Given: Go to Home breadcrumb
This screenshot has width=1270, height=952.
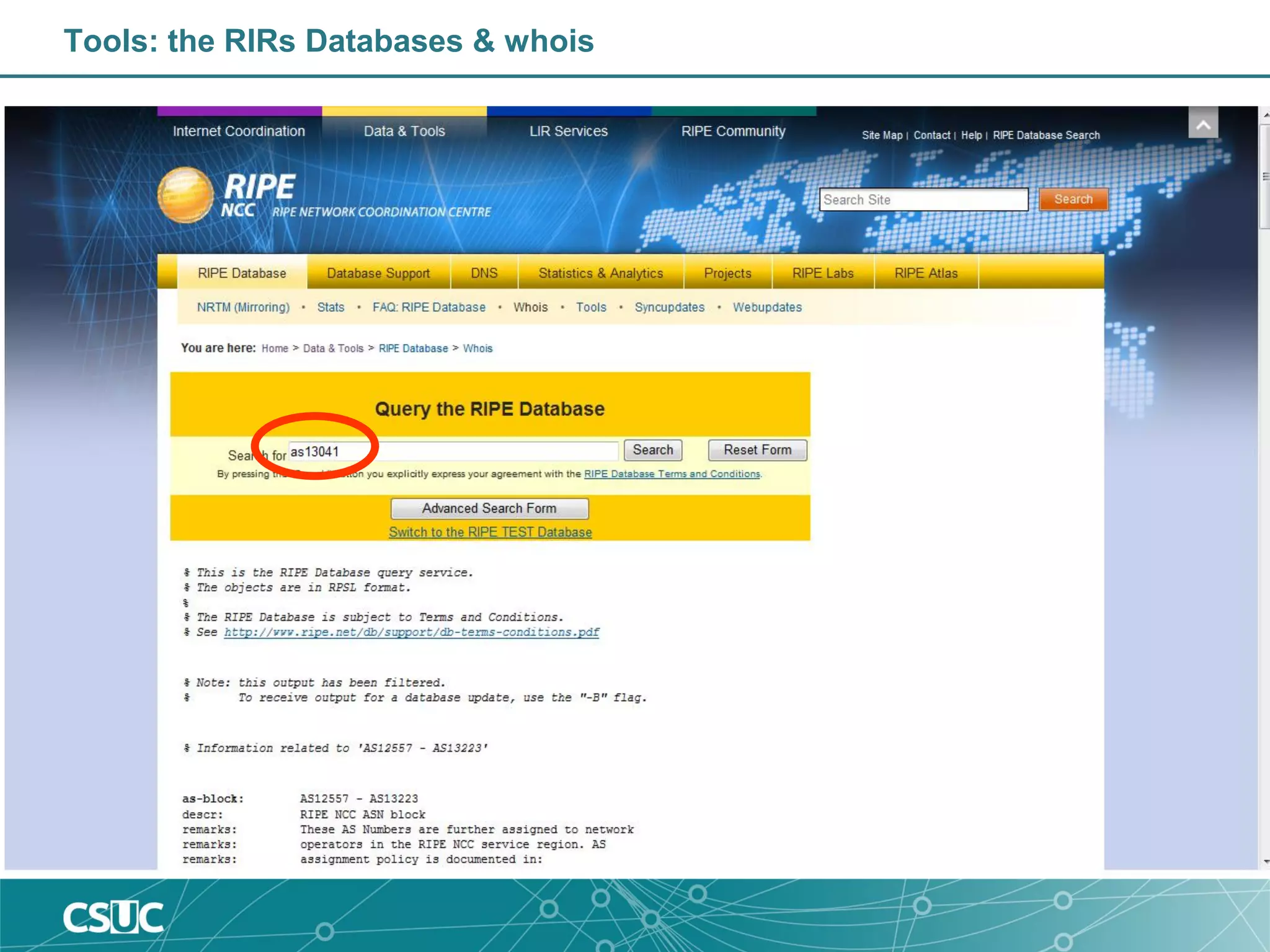Looking at the screenshot, I should point(275,348).
